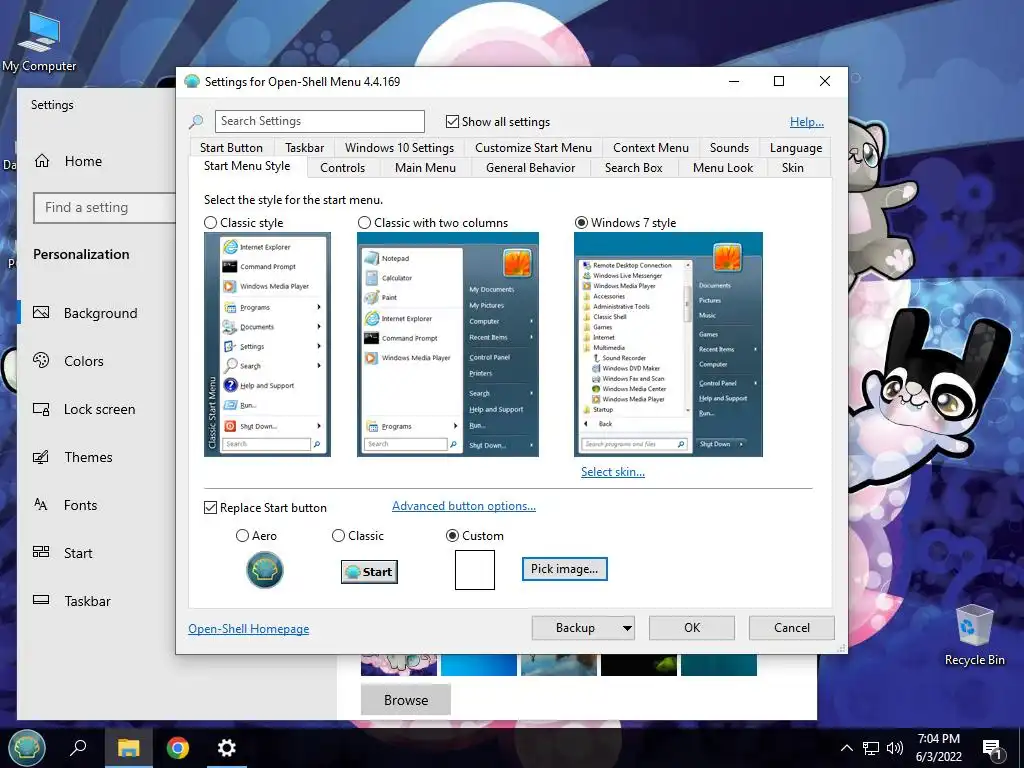Screen dimensions: 1024x768
Task: Open the Select skin... link
Action: (613, 472)
